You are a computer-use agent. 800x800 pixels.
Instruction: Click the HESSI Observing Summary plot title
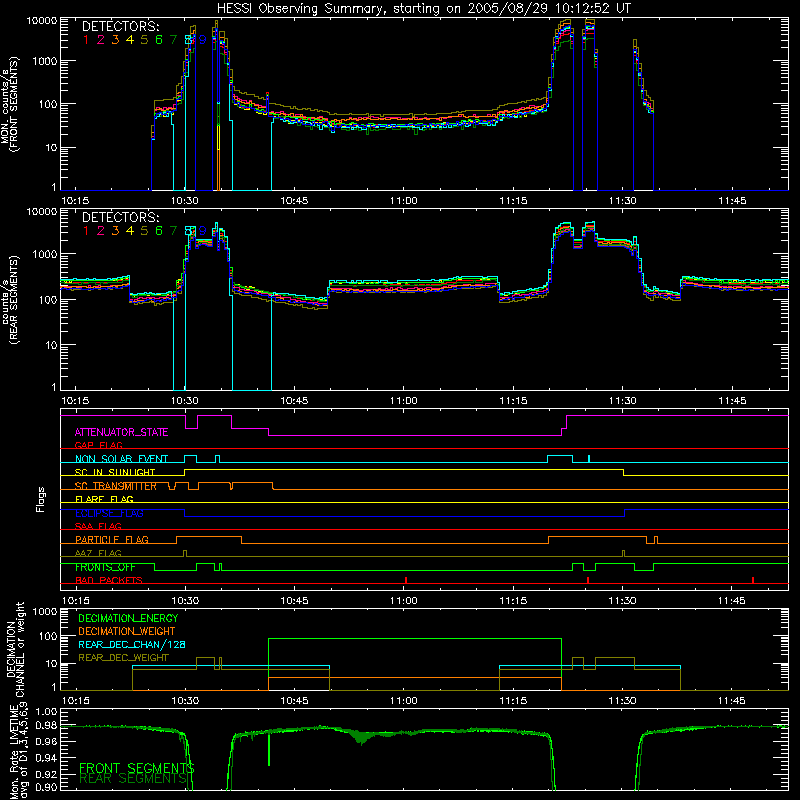point(423,9)
